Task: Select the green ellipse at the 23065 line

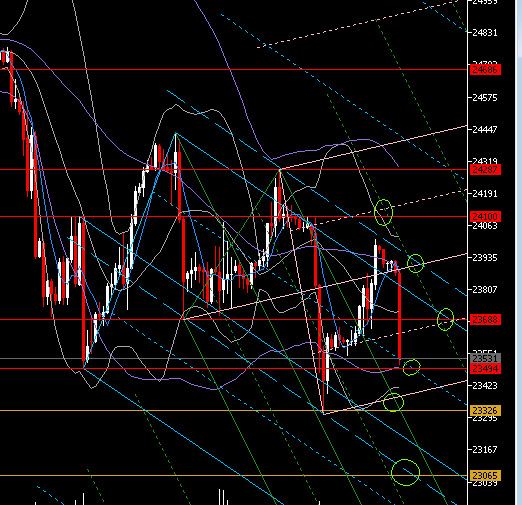Action: 405,473
